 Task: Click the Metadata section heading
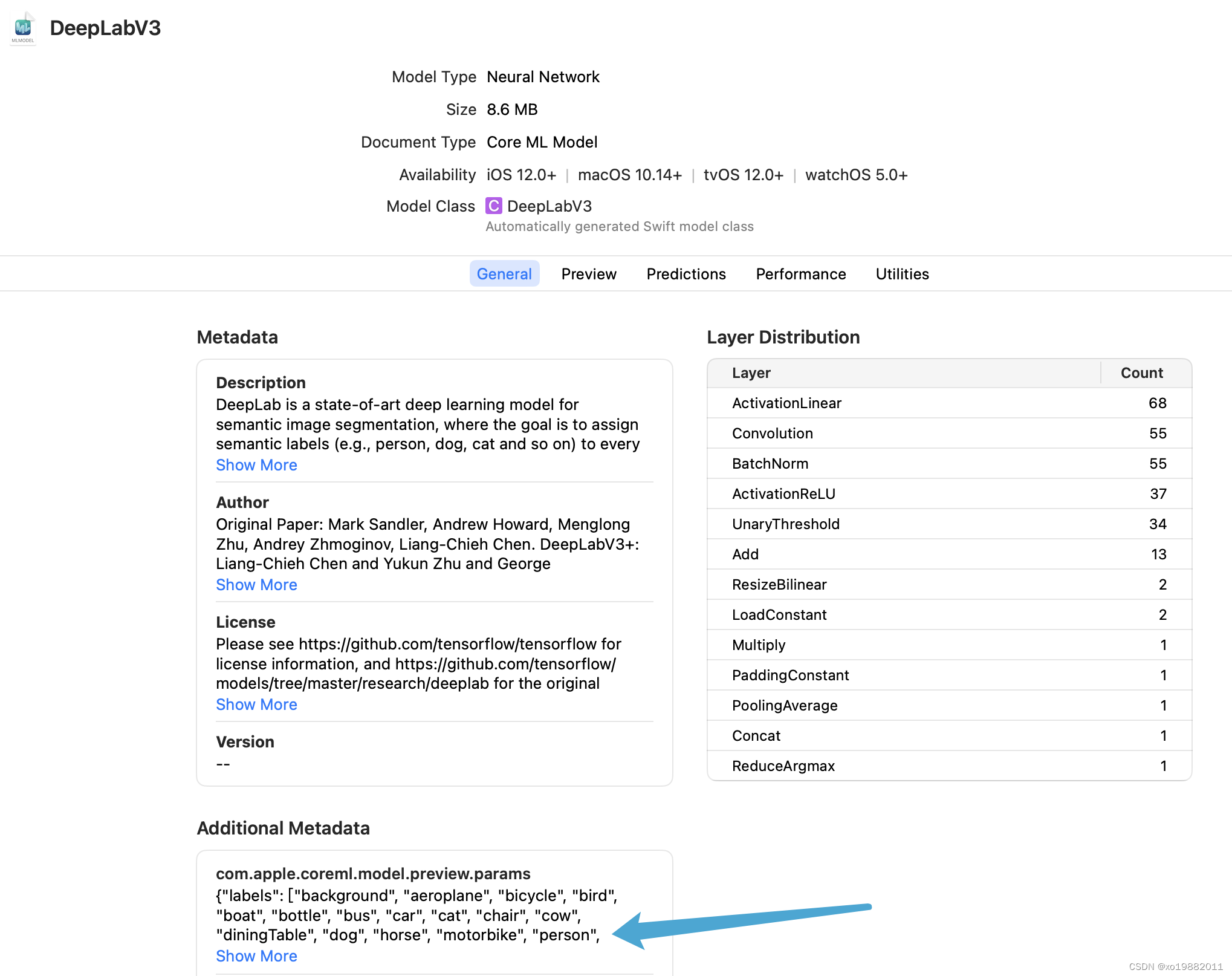click(237, 337)
